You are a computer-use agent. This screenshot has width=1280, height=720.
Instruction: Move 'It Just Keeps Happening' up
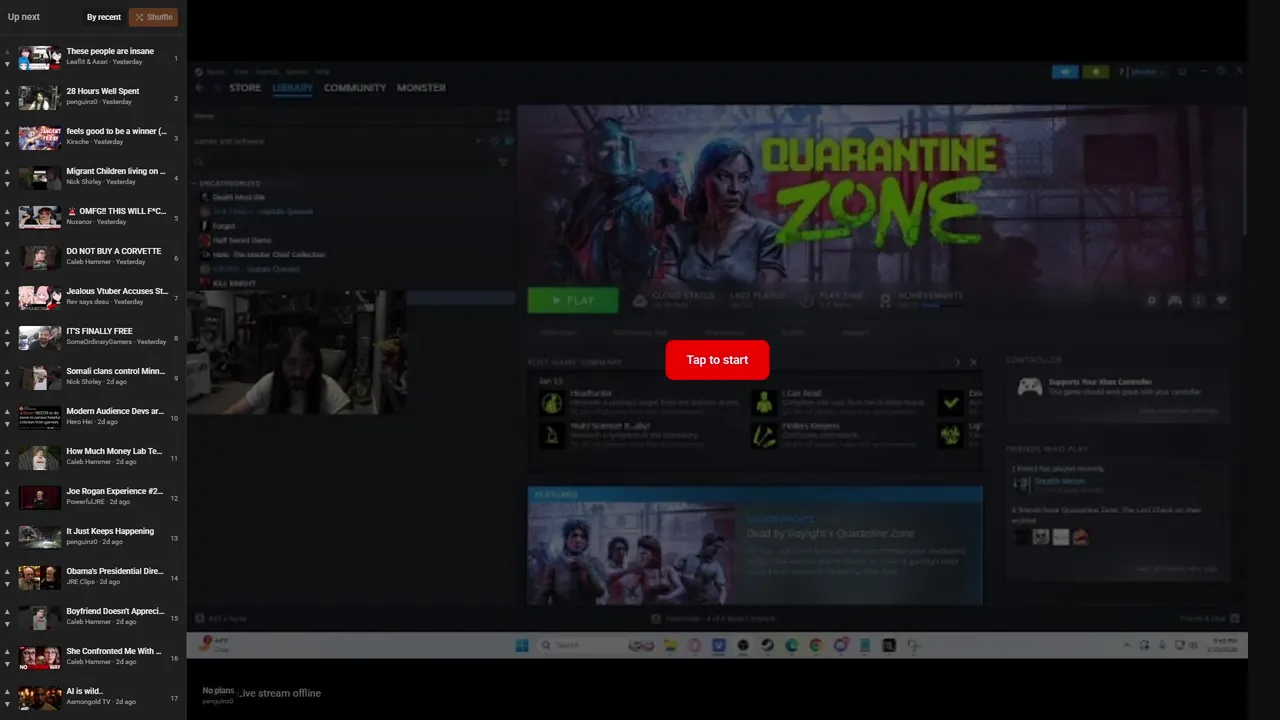(7, 531)
